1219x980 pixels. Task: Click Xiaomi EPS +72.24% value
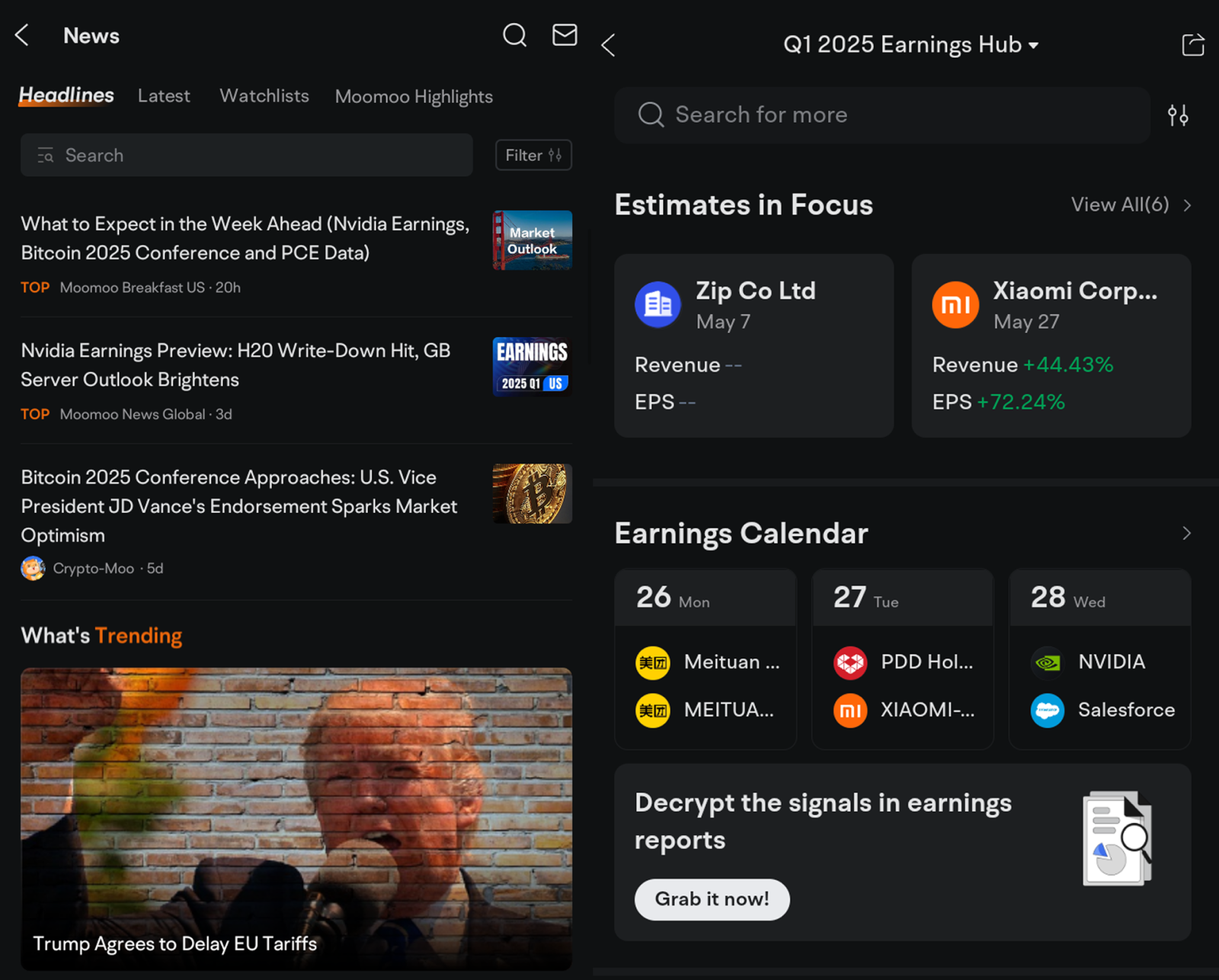pyautogui.click(x=1021, y=402)
